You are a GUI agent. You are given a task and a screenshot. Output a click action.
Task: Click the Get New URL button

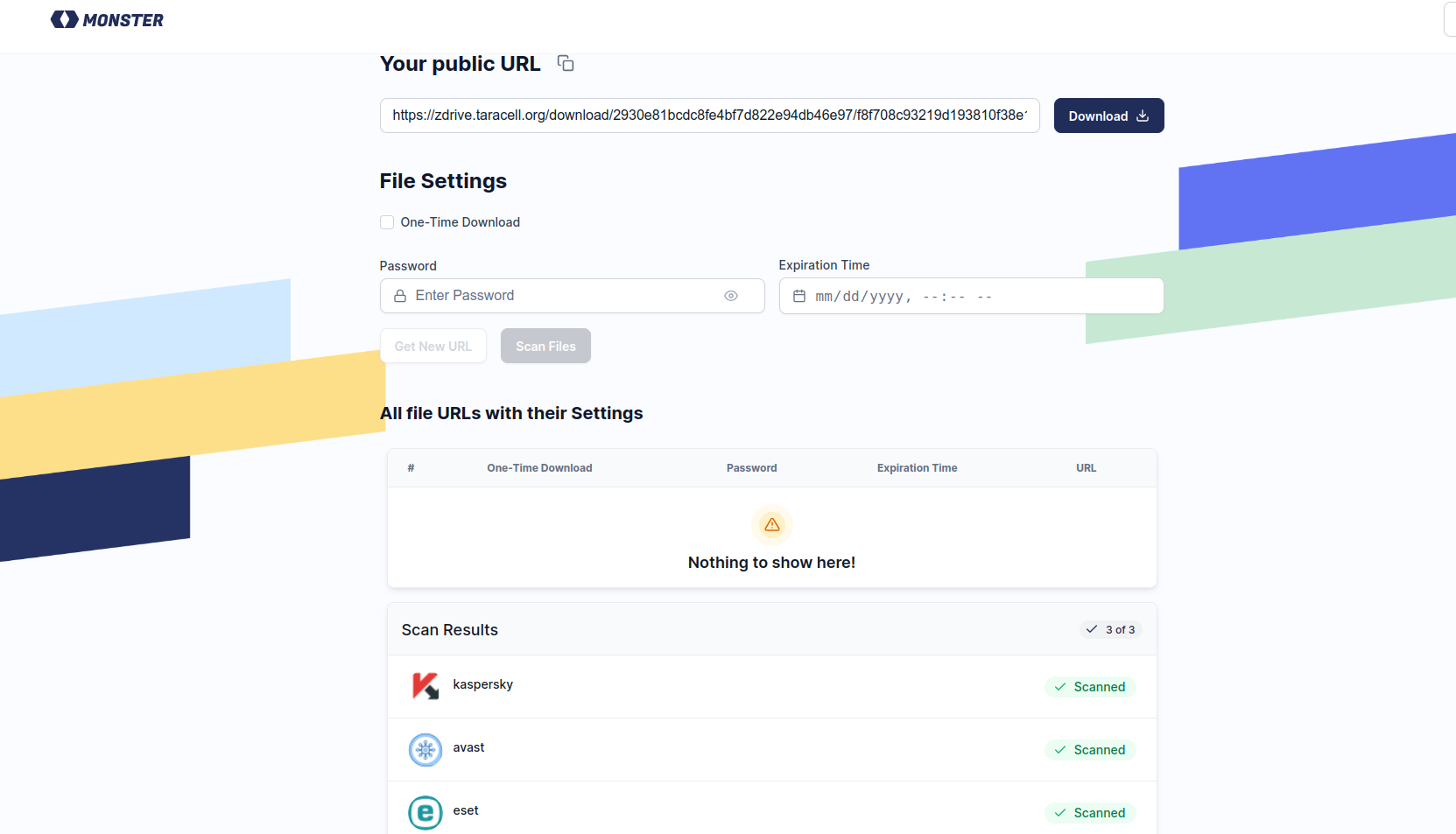[x=433, y=346]
